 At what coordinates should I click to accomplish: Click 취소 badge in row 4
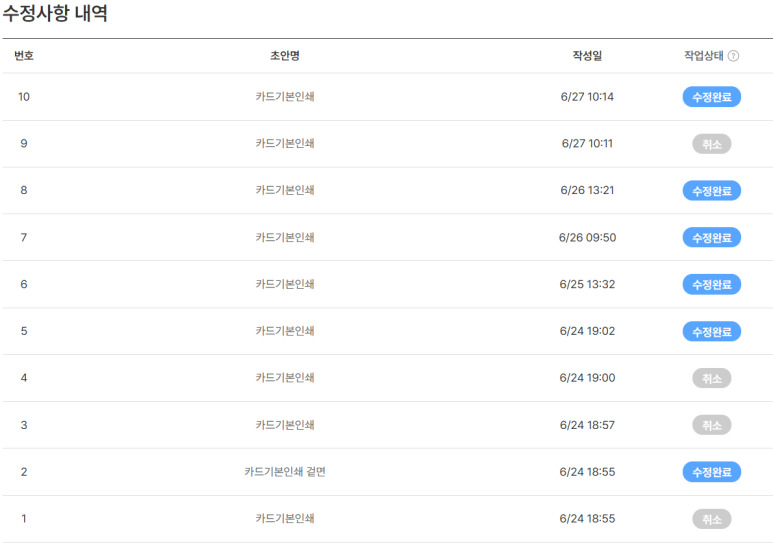coord(711,378)
